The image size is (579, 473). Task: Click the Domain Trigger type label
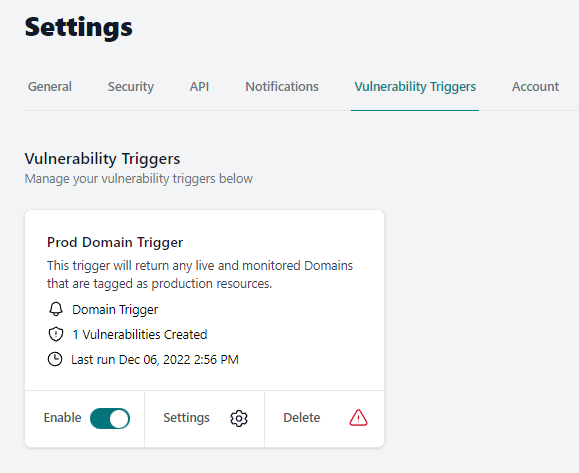point(115,309)
